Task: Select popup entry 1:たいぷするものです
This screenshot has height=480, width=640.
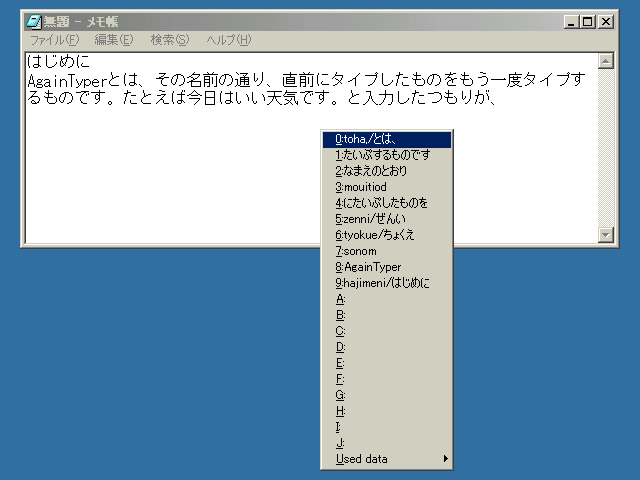Action: (x=387, y=156)
